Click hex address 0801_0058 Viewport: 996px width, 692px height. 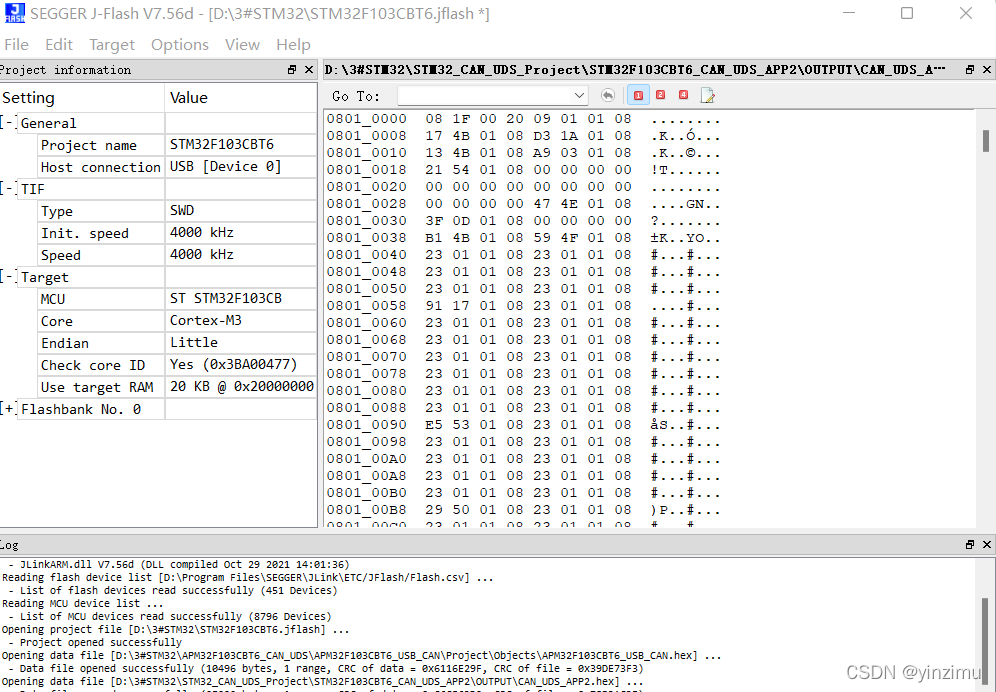click(x=367, y=306)
